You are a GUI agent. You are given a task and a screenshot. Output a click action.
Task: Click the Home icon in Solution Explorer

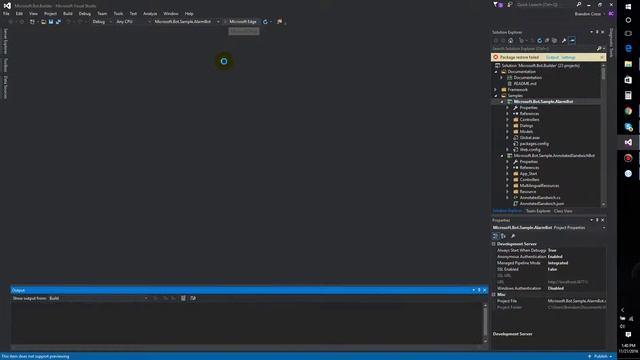[x=511, y=40]
